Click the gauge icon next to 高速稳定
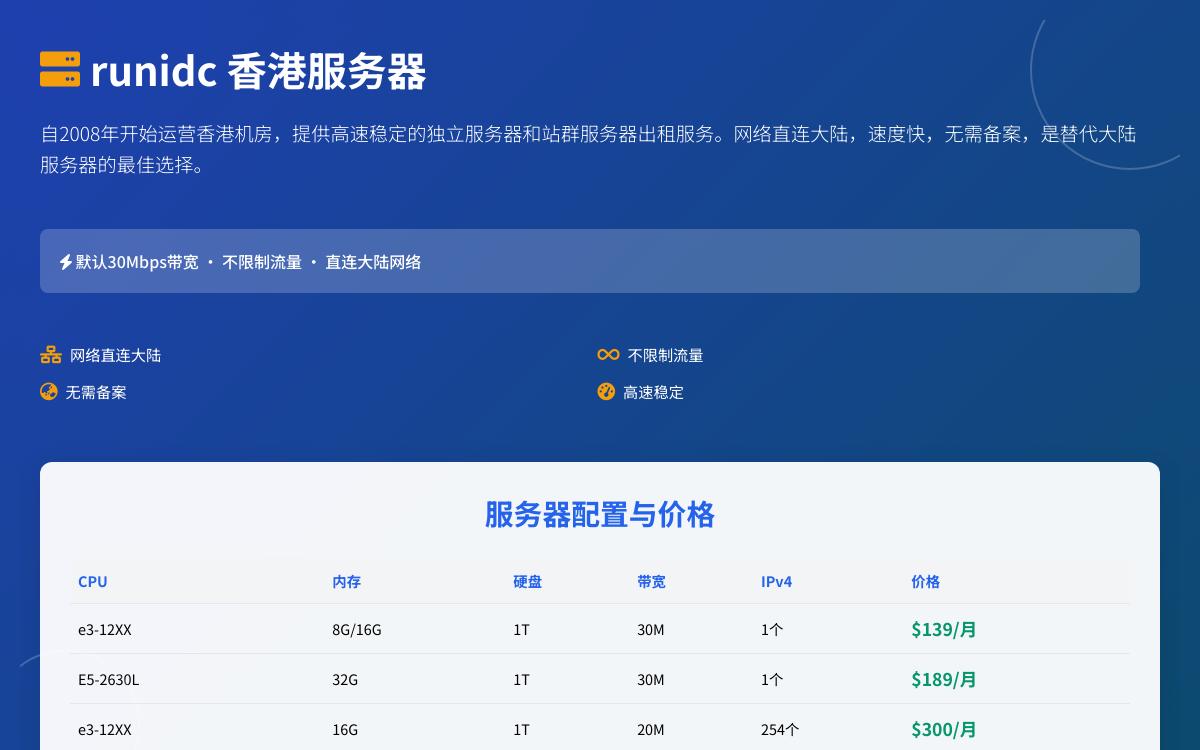 [606, 392]
